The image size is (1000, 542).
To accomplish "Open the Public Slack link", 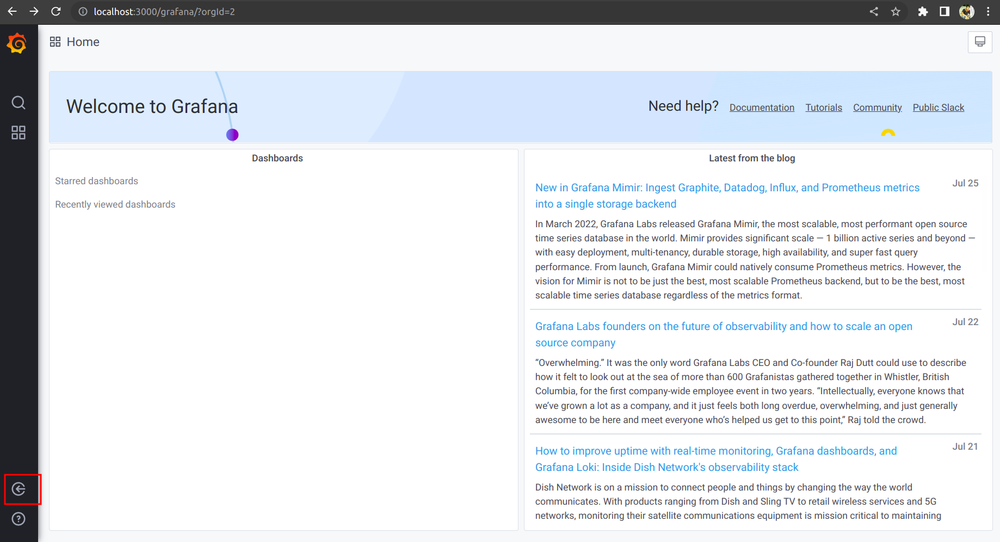I will 938,108.
